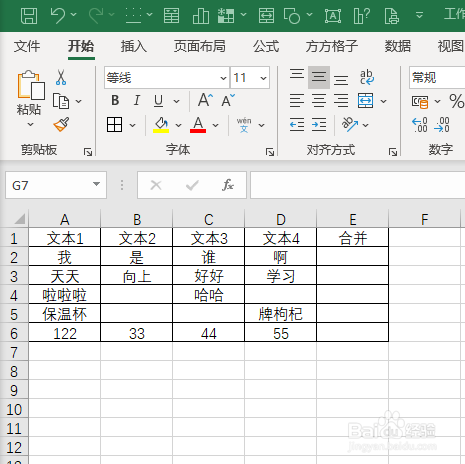
Task: Open the Name Box dropdown arrow
Action: coord(96,184)
